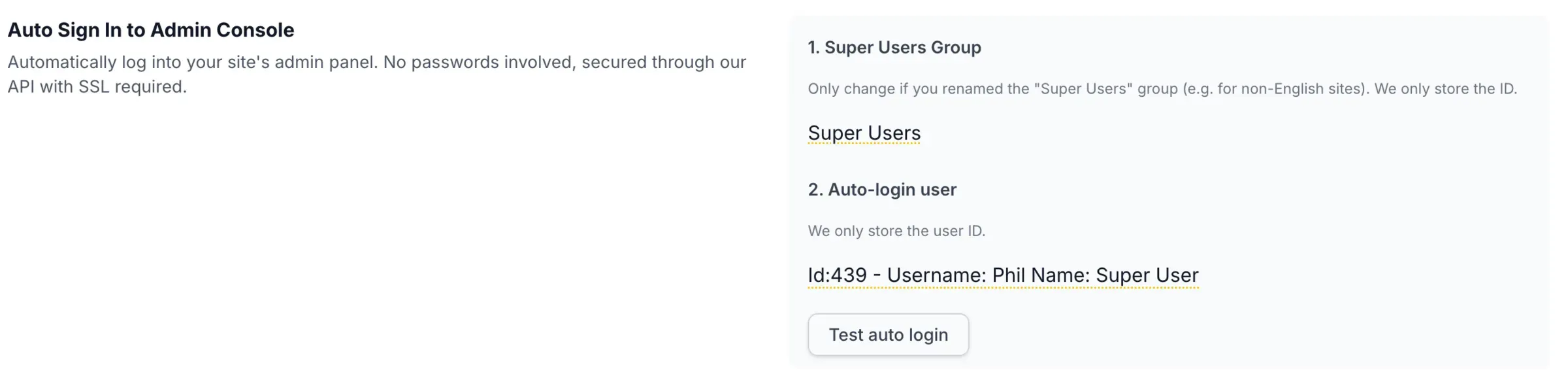This screenshot has width=1568, height=380.
Task: Click the numbered label 1 before Super Users Group
Action: click(x=813, y=47)
